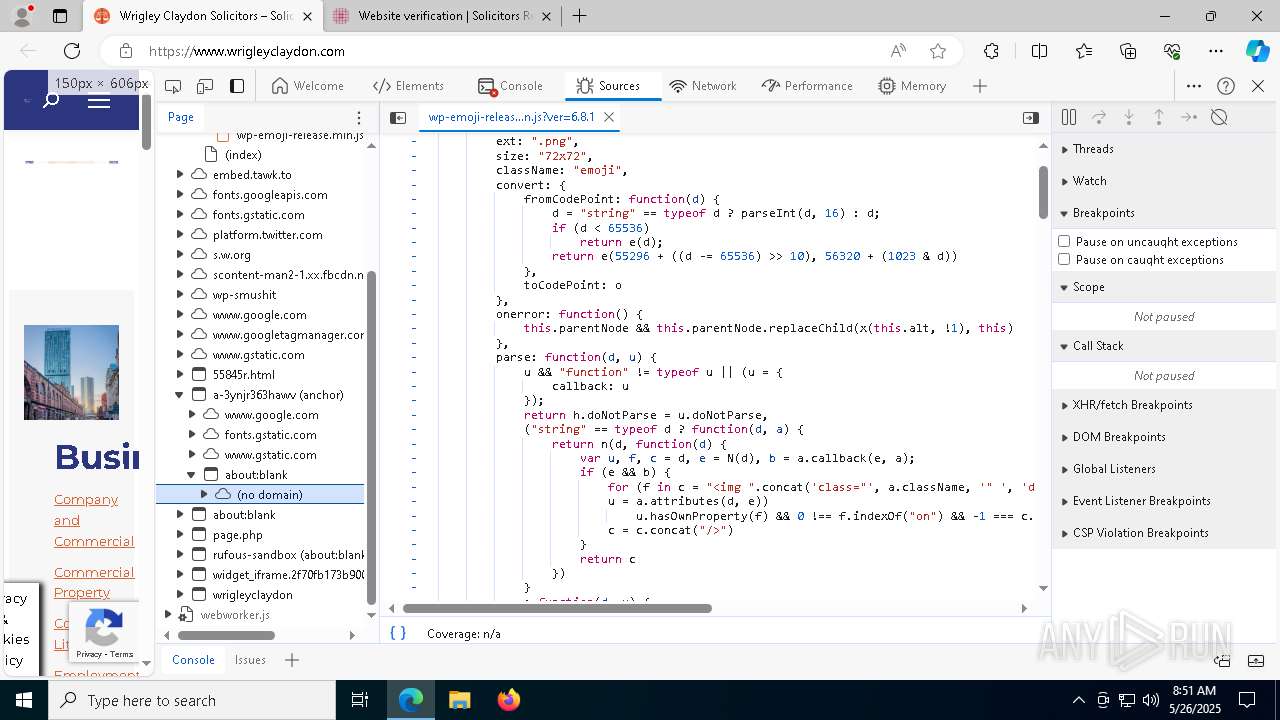Open browser Extensions icon
This screenshot has height=720, width=1280.
pos(991,51)
